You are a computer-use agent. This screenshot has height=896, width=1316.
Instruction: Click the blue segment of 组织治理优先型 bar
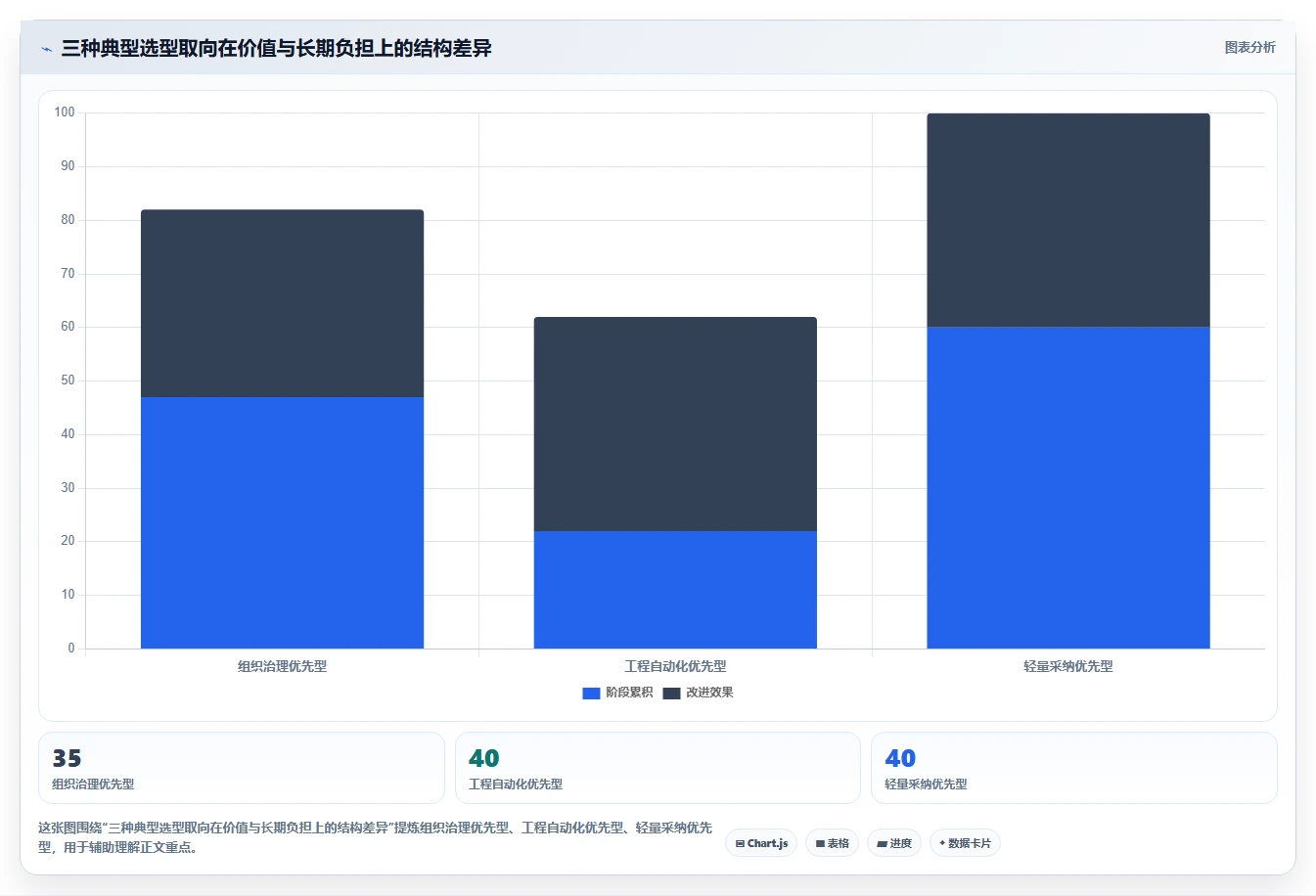282,522
